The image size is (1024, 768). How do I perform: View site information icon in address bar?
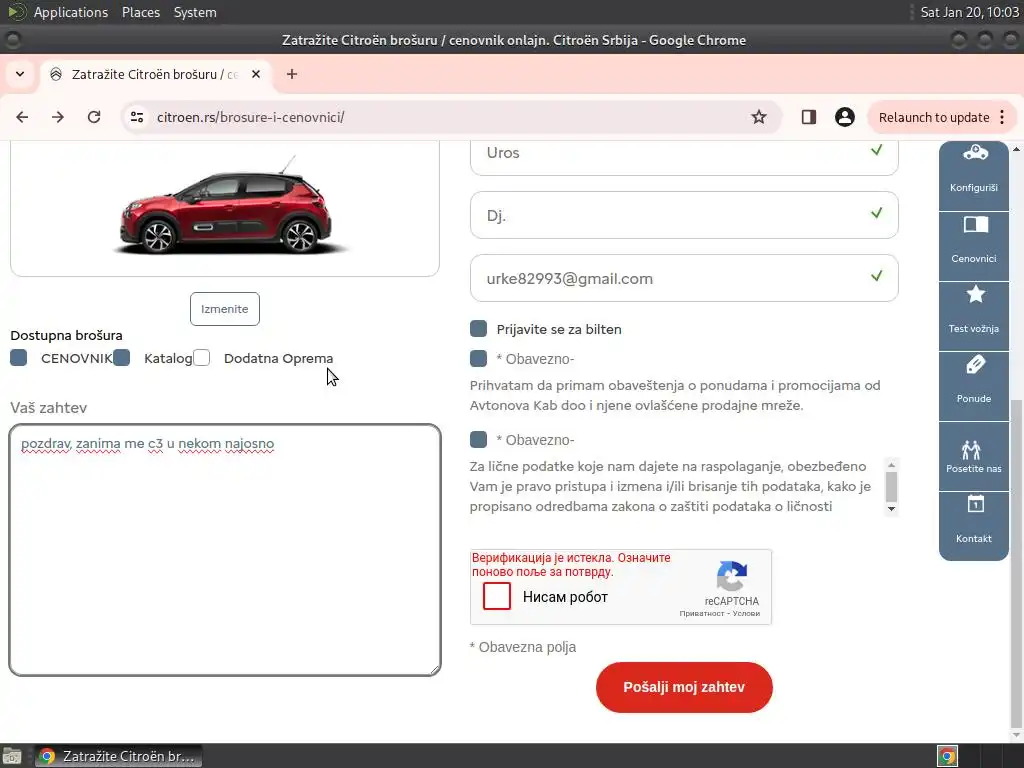click(x=137, y=117)
